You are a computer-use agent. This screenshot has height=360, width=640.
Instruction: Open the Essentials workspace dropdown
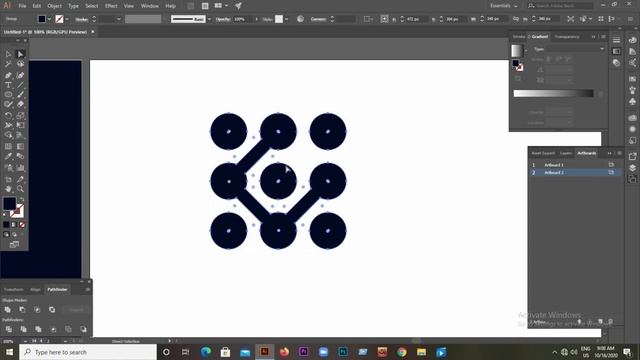point(504,6)
